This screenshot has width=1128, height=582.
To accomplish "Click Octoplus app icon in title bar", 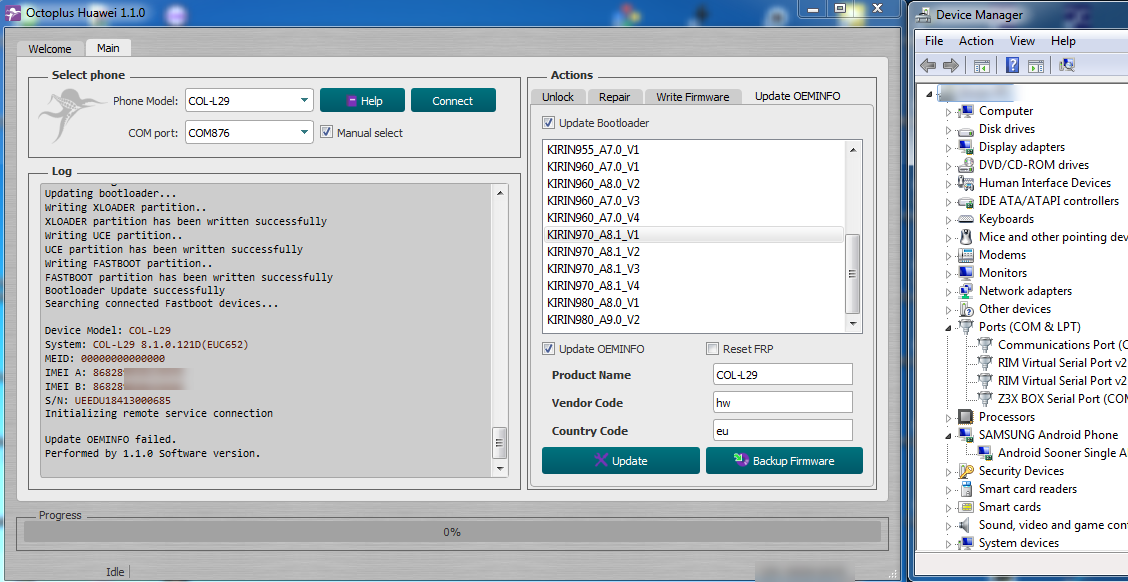I will tap(13, 12).
